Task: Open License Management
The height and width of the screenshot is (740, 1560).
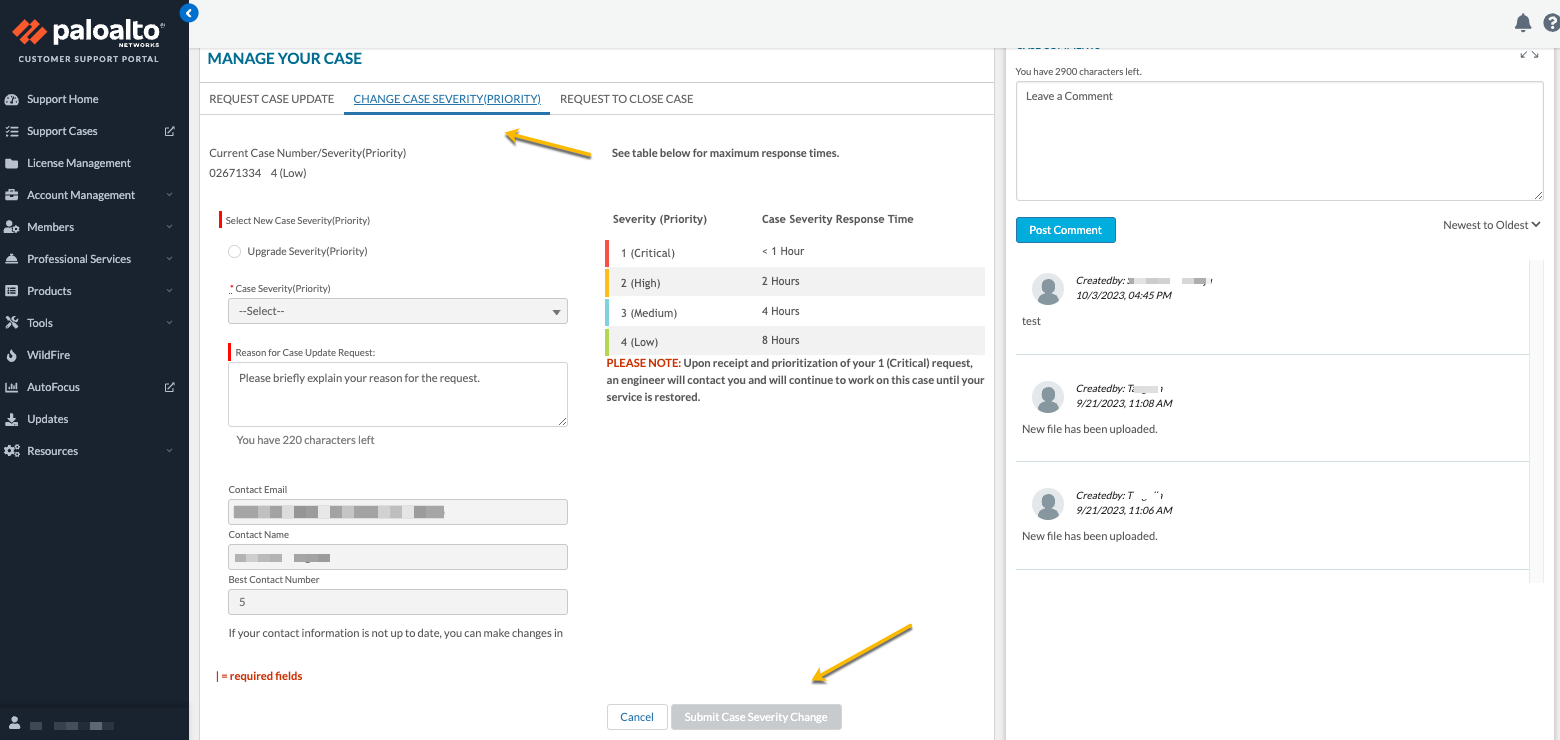Action: (80, 162)
